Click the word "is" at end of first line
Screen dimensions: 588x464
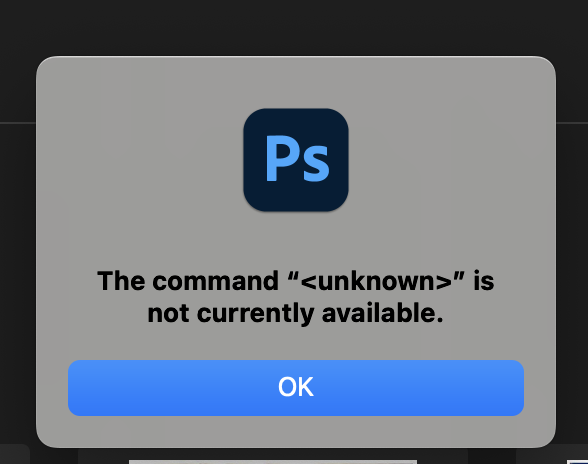pos(484,281)
